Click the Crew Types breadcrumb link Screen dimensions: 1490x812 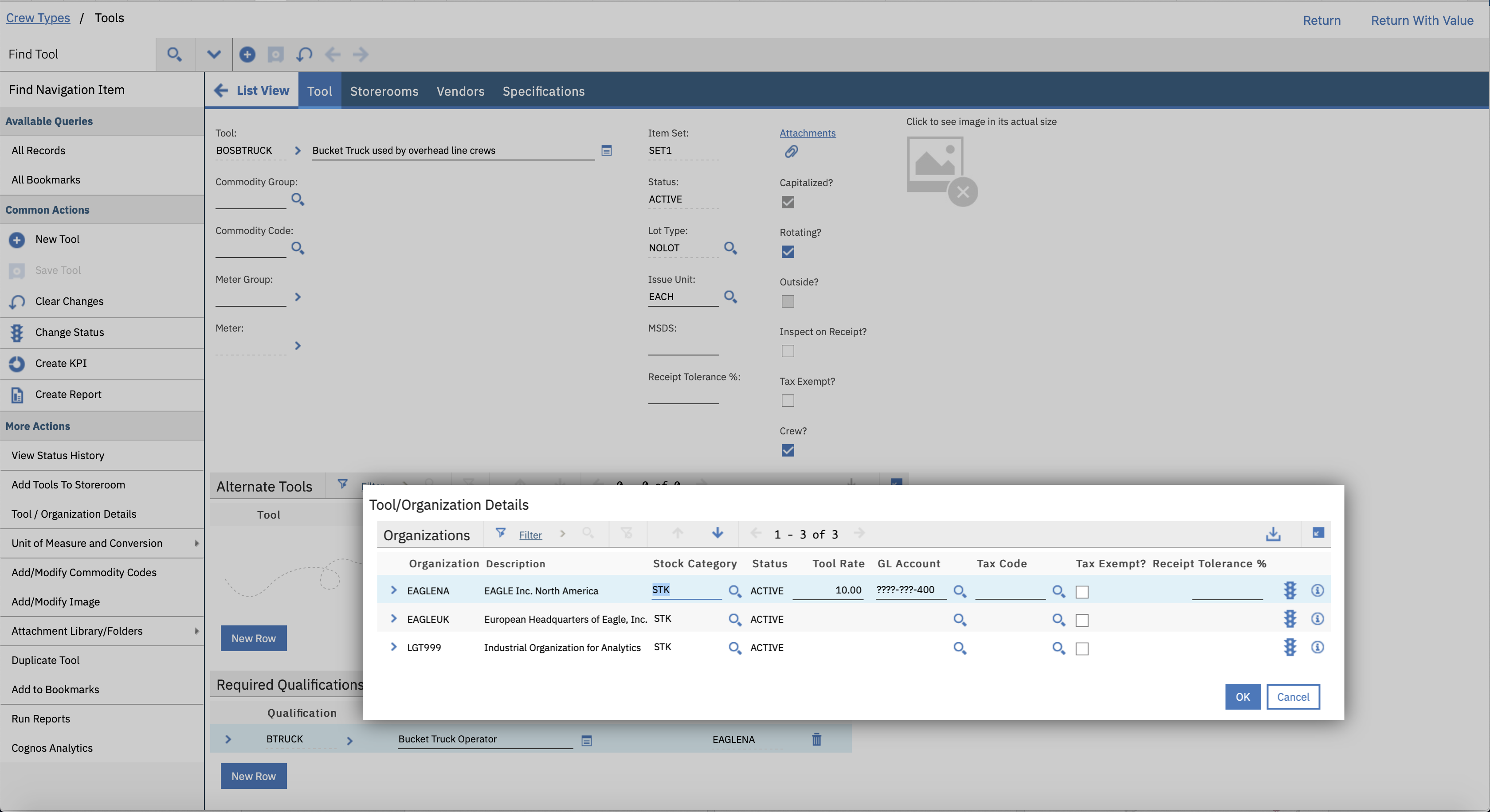pos(38,18)
